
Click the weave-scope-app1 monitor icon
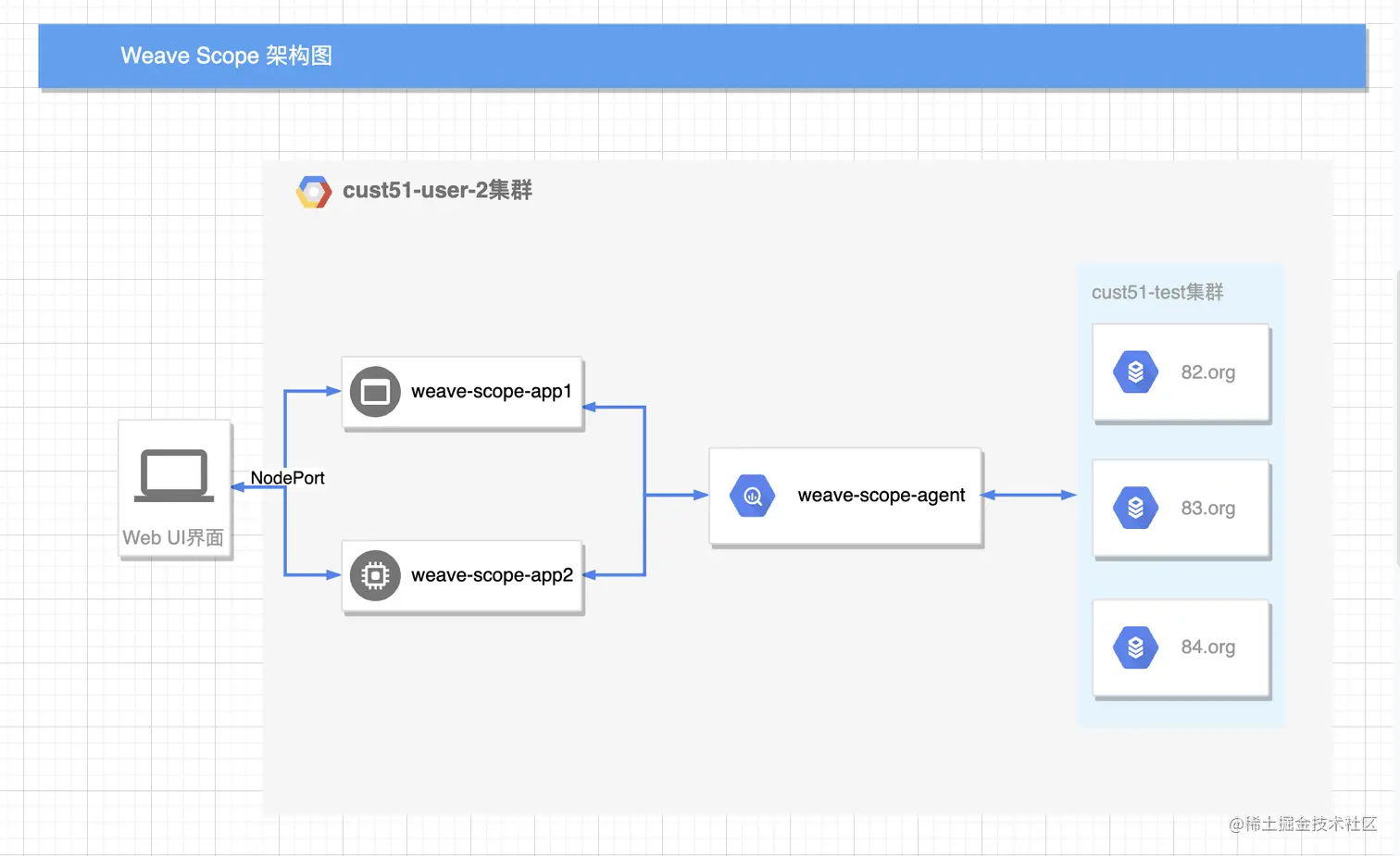click(374, 392)
